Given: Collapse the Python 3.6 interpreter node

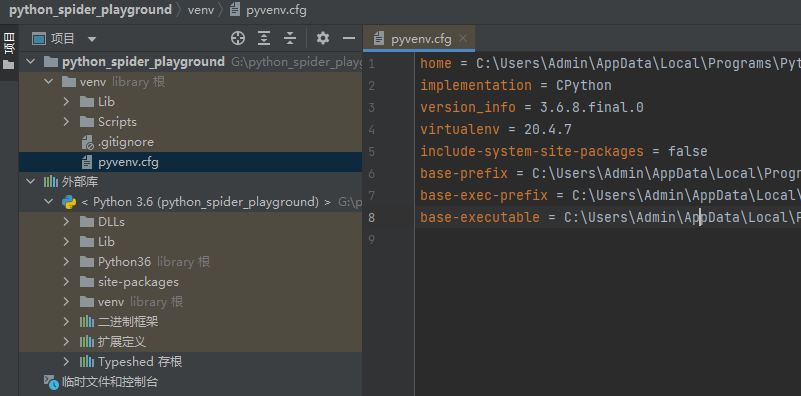Looking at the screenshot, I should tap(49, 202).
